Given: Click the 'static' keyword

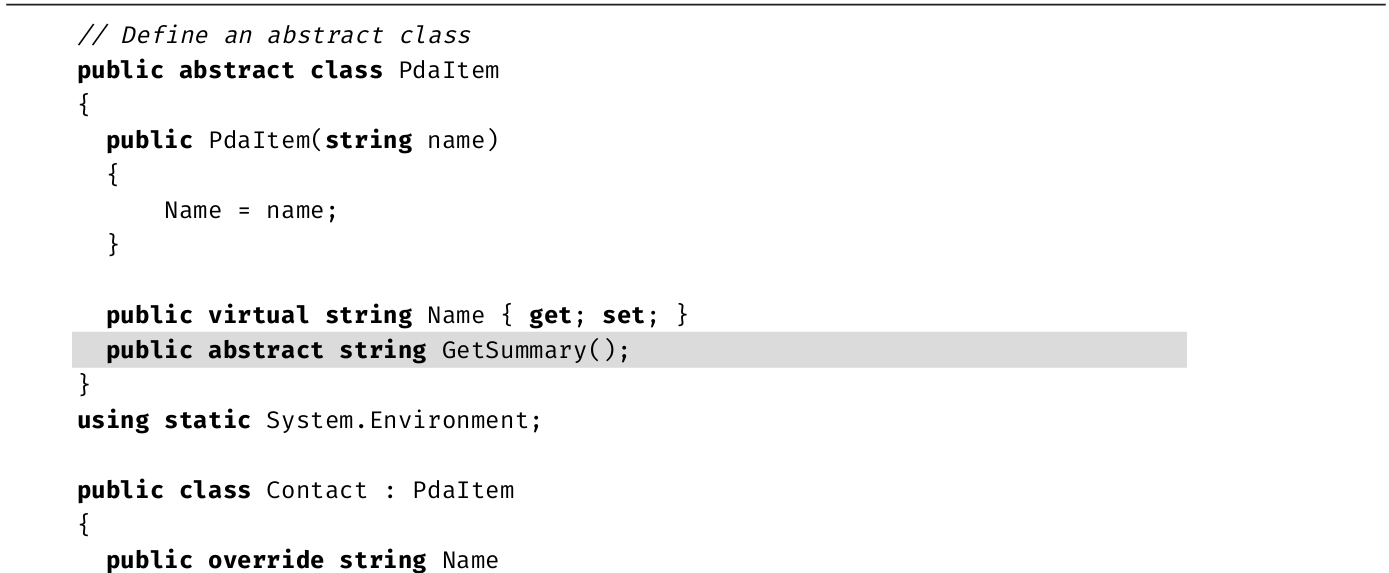Looking at the screenshot, I should pyautogui.click(x=207, y=421).
